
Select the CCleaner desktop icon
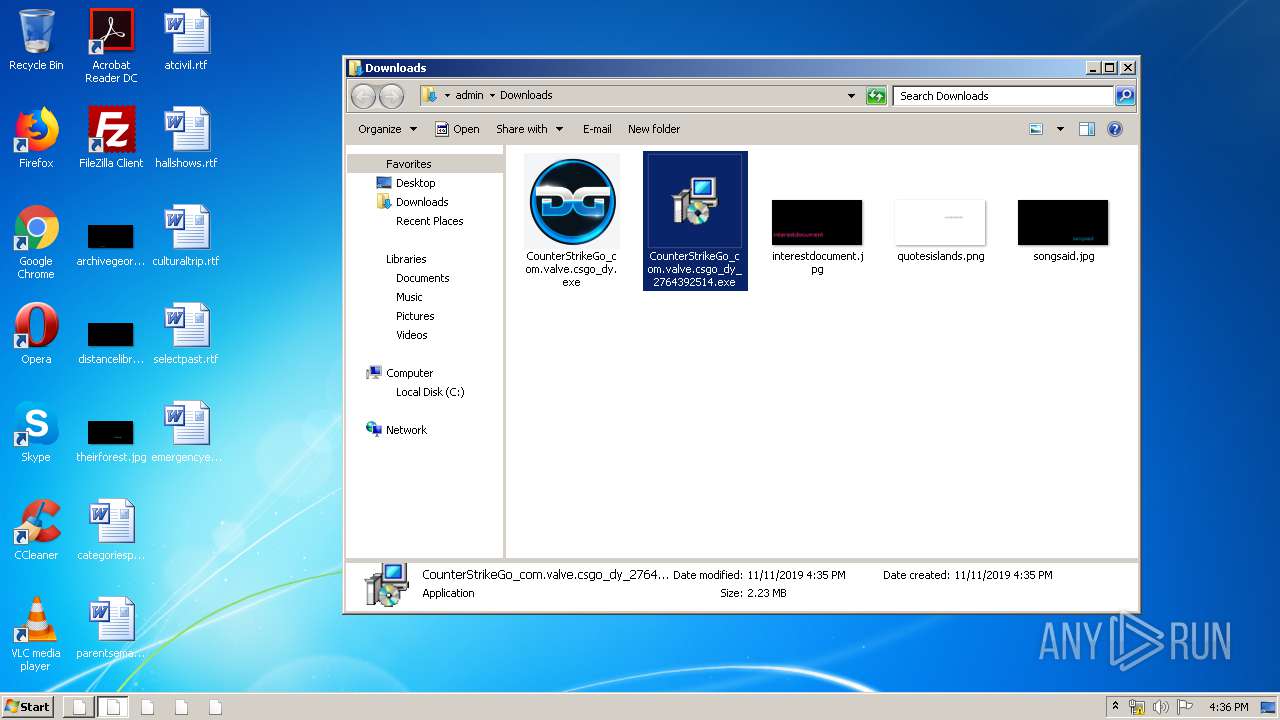click(x=36, y=529)
